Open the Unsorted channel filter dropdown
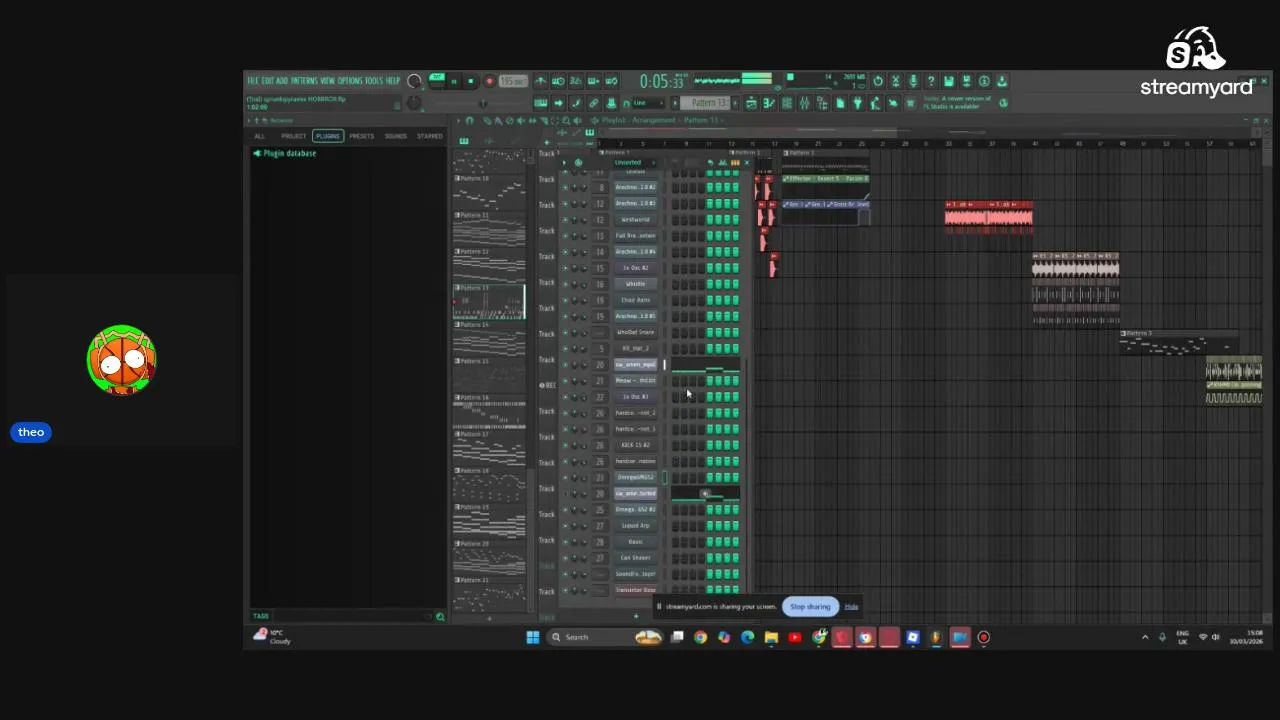Image resolution: width=1280 pixels, height=720 pixels. coord(633,163)
